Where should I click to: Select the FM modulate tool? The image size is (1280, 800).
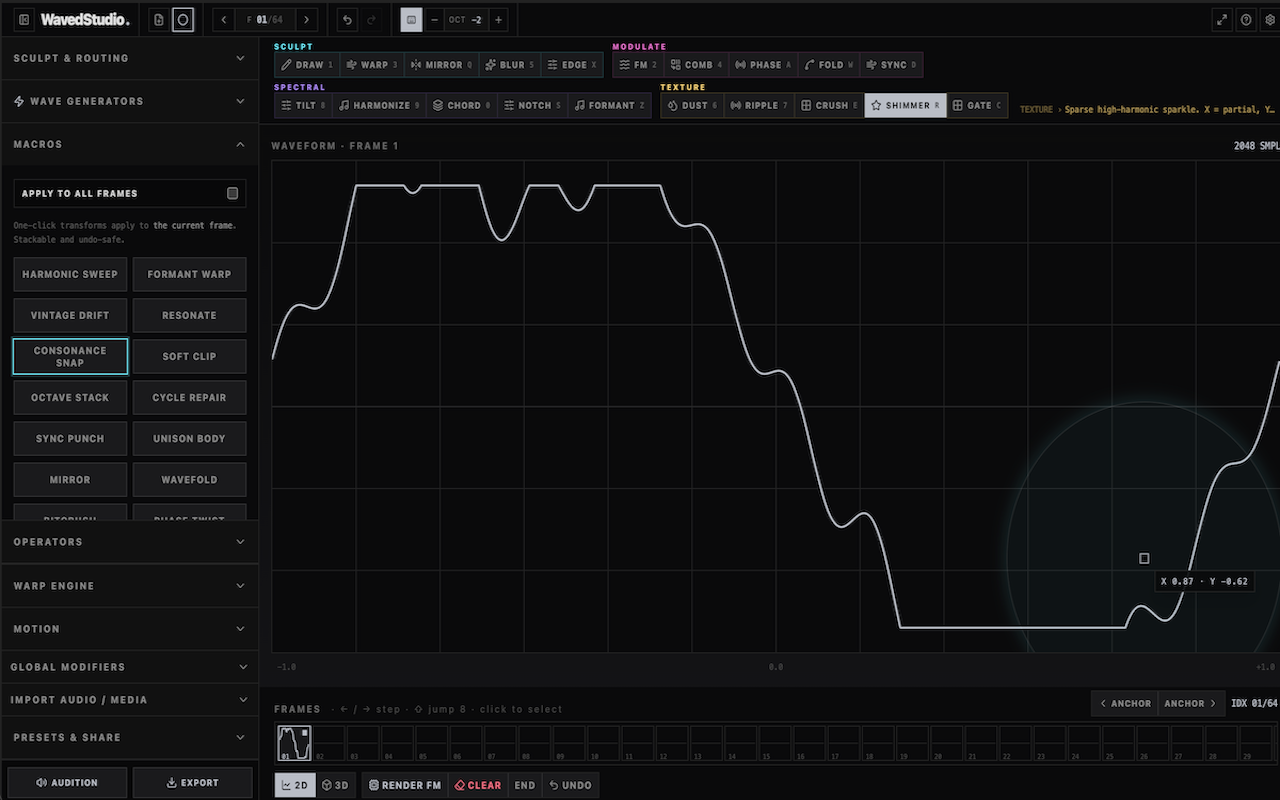tap(638, 65)
